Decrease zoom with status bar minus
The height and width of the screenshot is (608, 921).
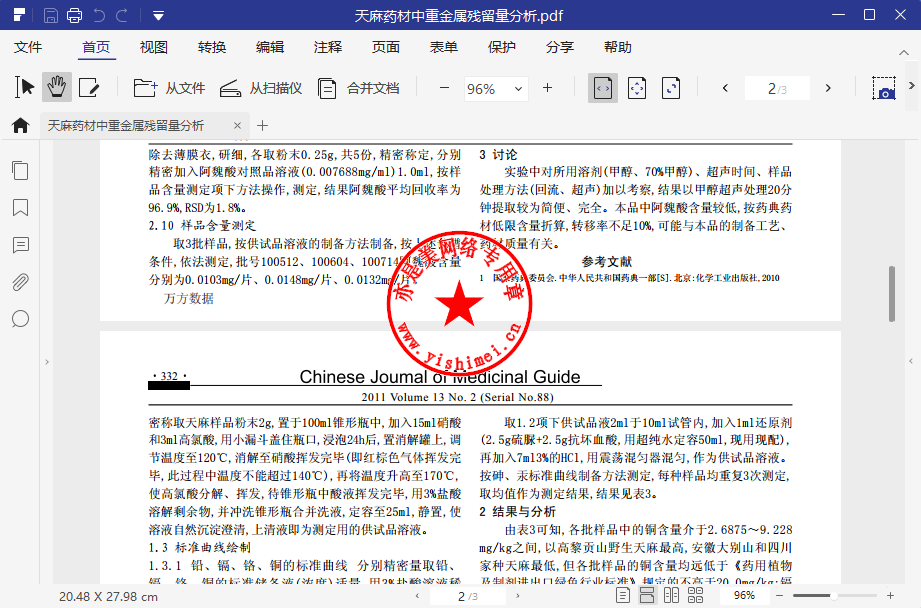(x=780, y=596)
